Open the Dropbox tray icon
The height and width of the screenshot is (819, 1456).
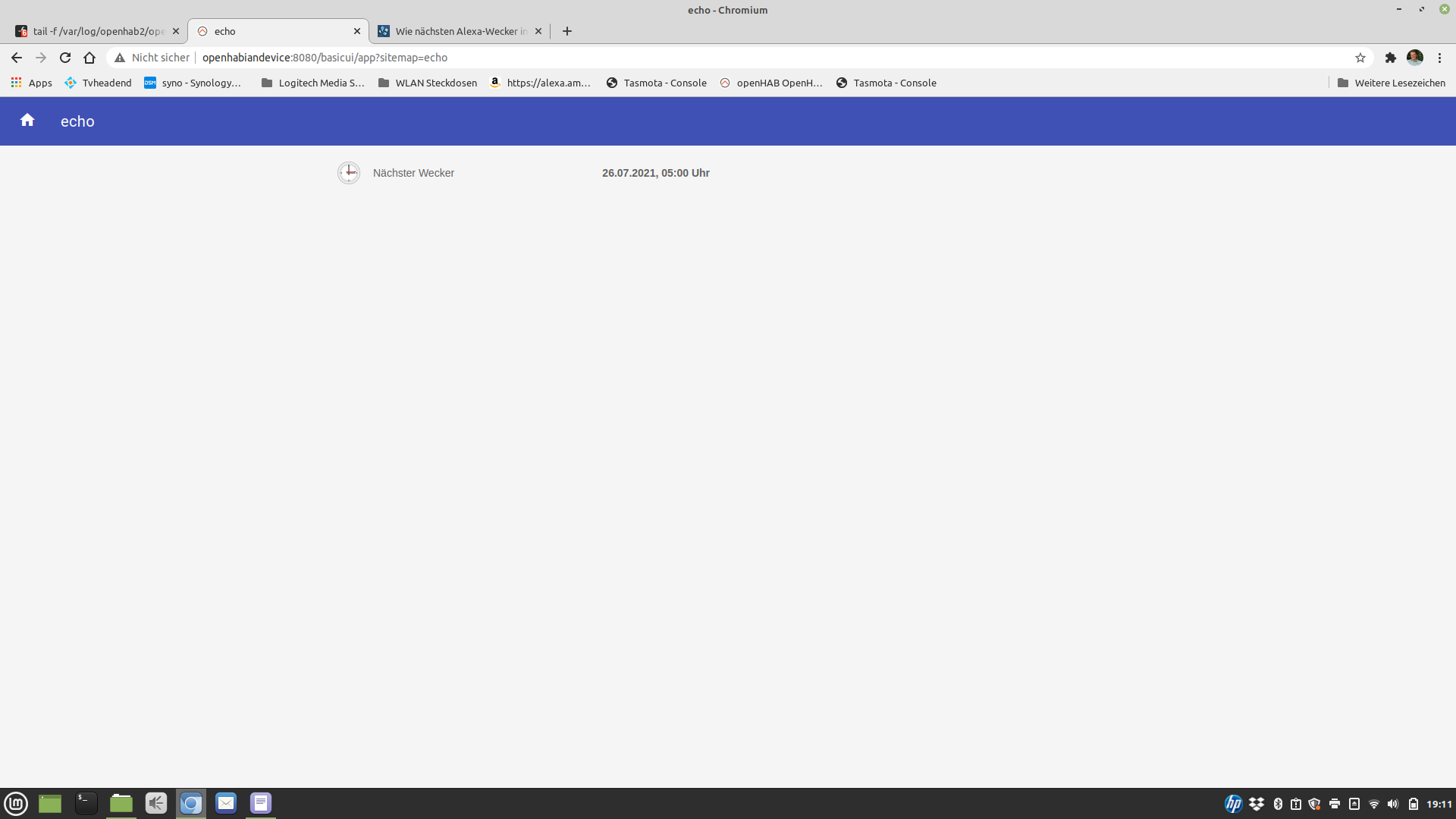(x=1257, y=804)
